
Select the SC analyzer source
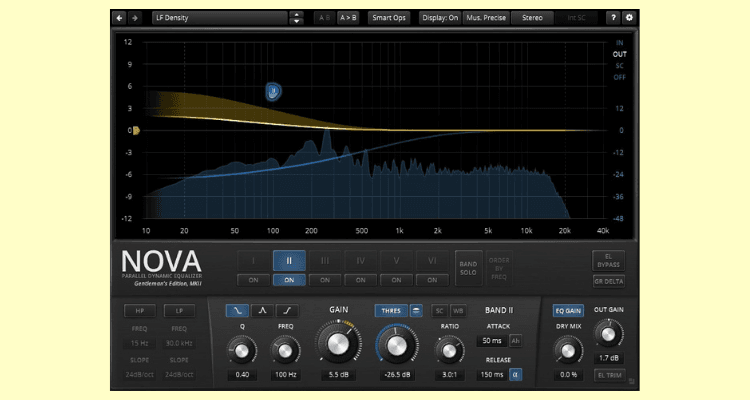(x=619, y=66)
